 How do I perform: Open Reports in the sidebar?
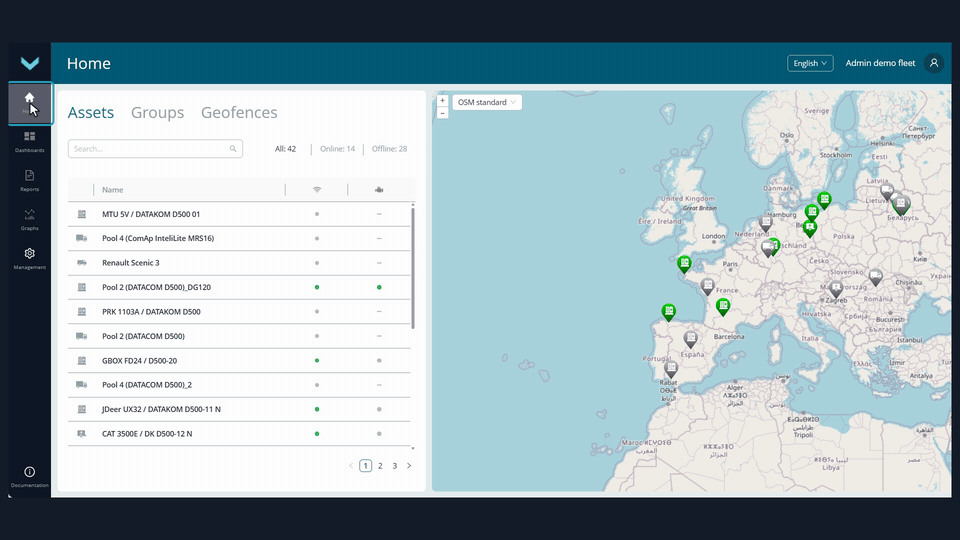[29, 181]
